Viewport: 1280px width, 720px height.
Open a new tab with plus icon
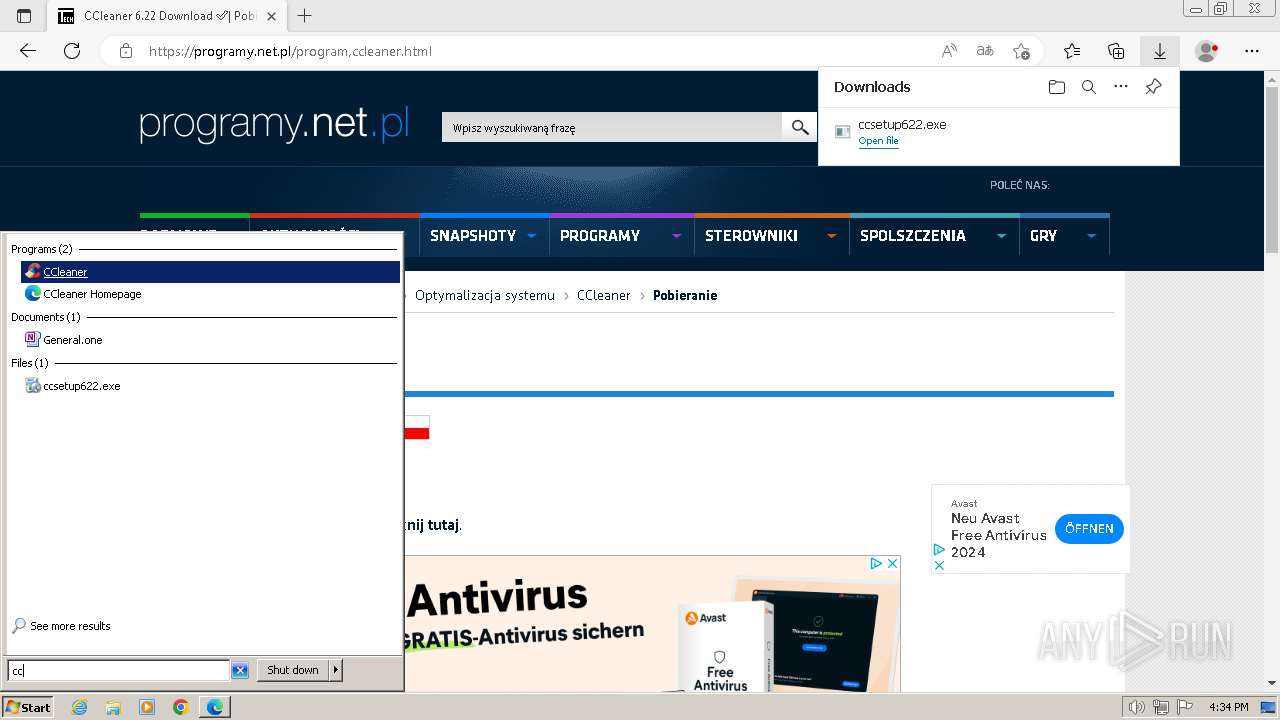point(305,16)
